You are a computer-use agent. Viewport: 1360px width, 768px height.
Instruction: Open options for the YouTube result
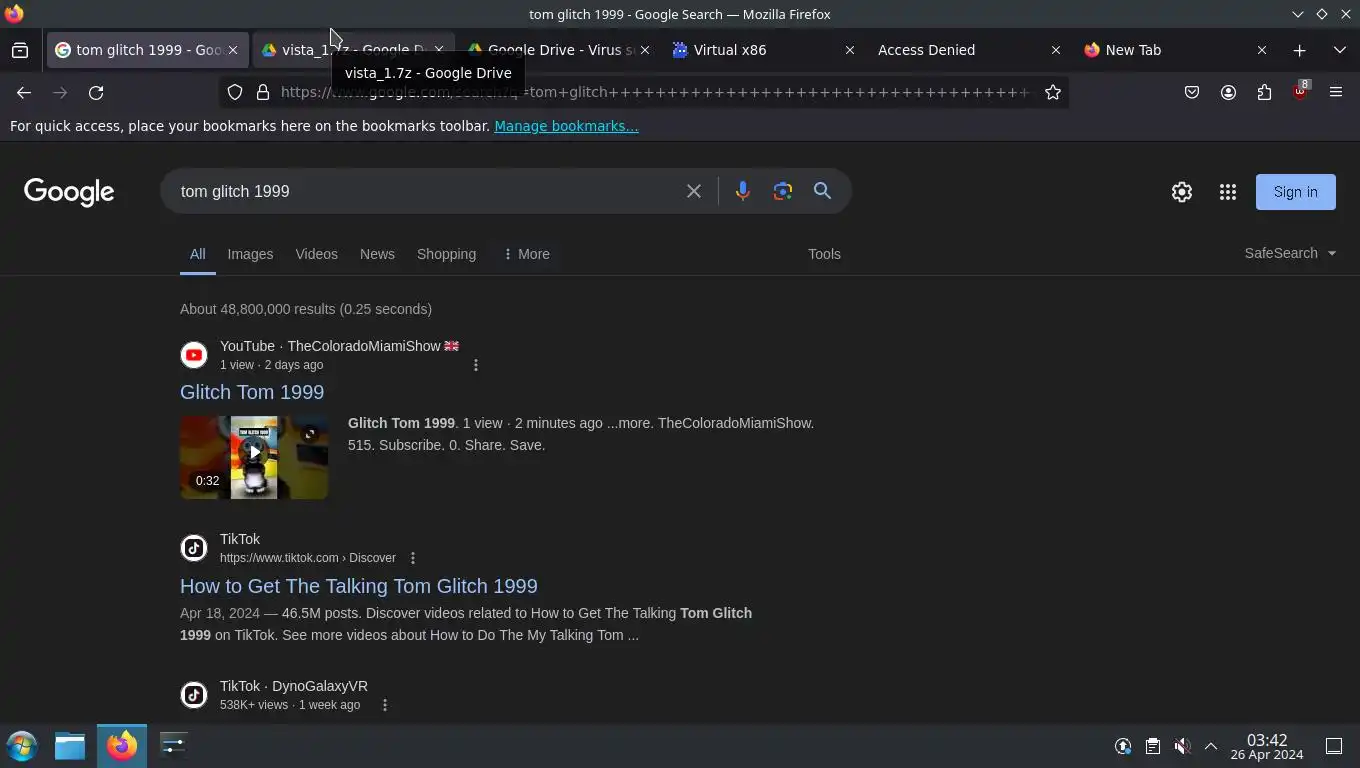click(x=476, y=365)
